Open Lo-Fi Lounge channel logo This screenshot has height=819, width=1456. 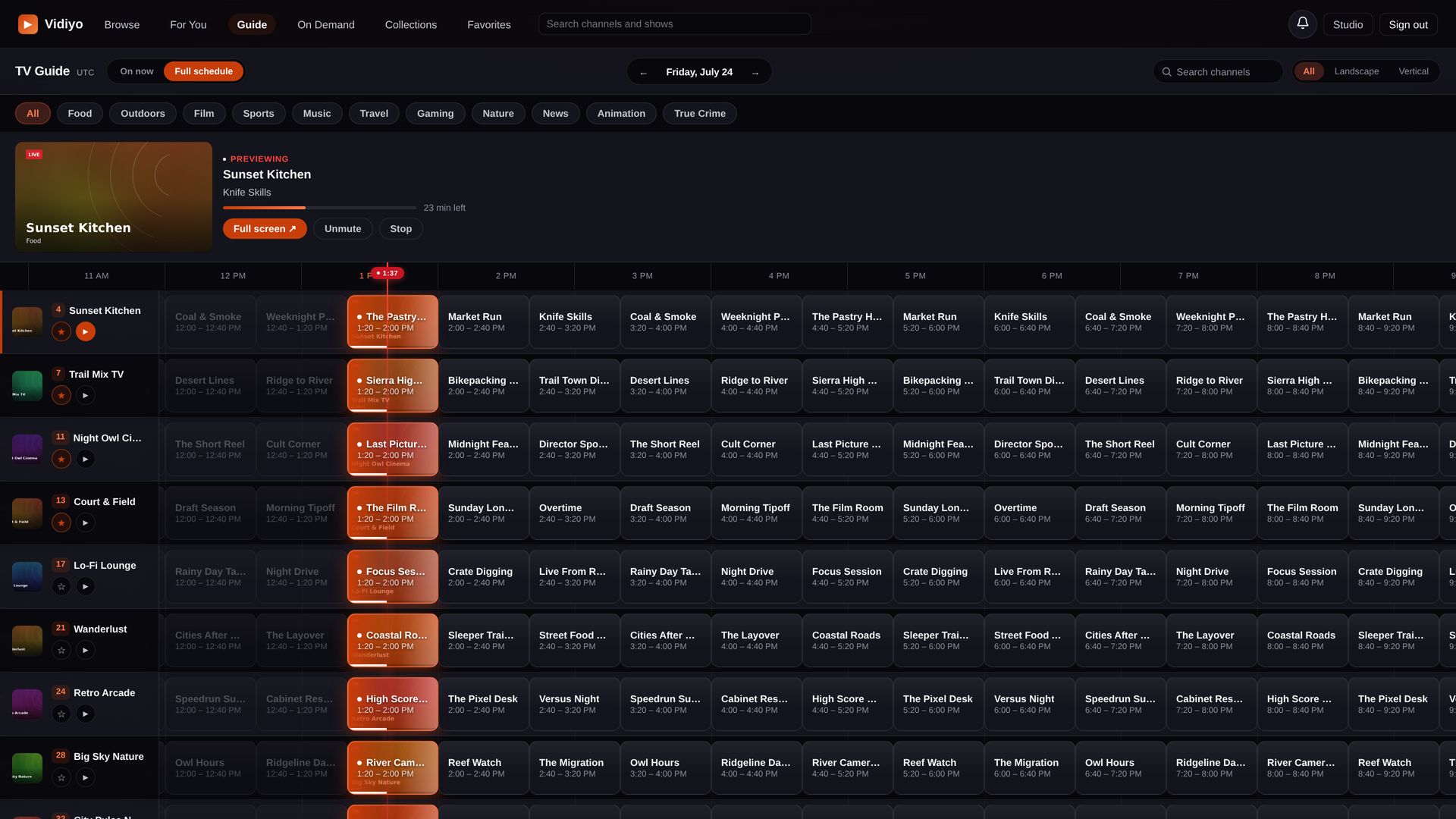[27, 576]
